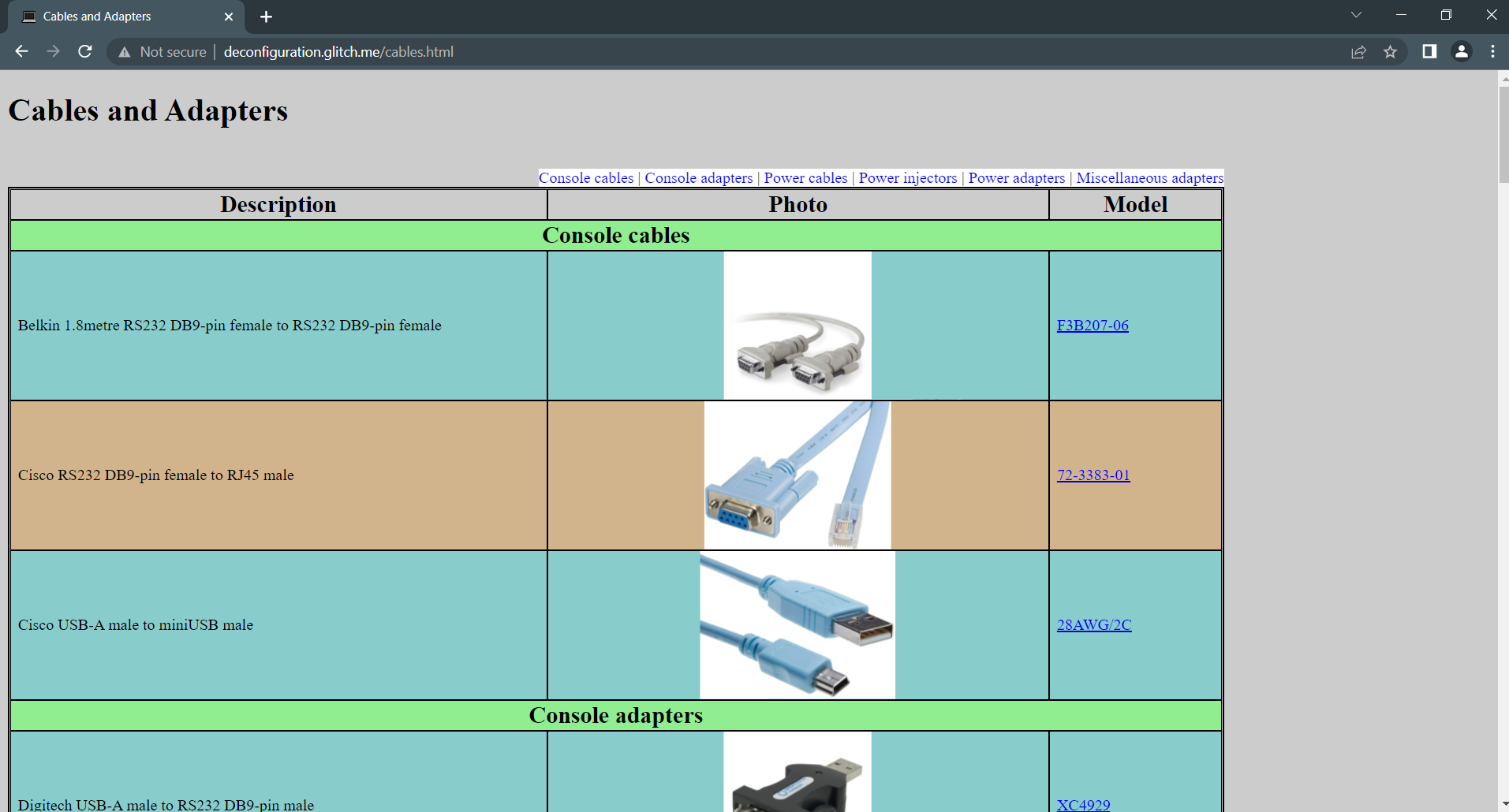The width and height of the screenshot is (1509, 812).
Task: Open the tab search dropdown
Action: tap(1356, 14)
